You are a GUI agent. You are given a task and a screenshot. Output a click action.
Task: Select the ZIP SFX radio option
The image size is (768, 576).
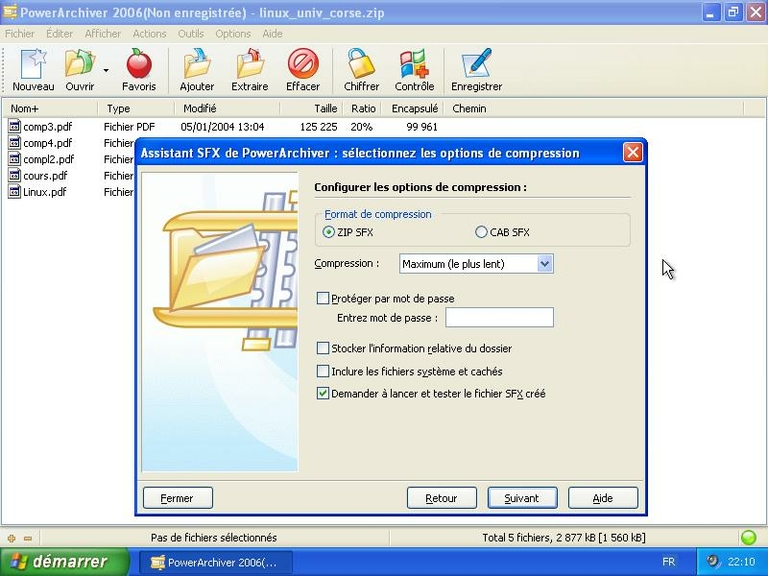click(x=329, y=232)
